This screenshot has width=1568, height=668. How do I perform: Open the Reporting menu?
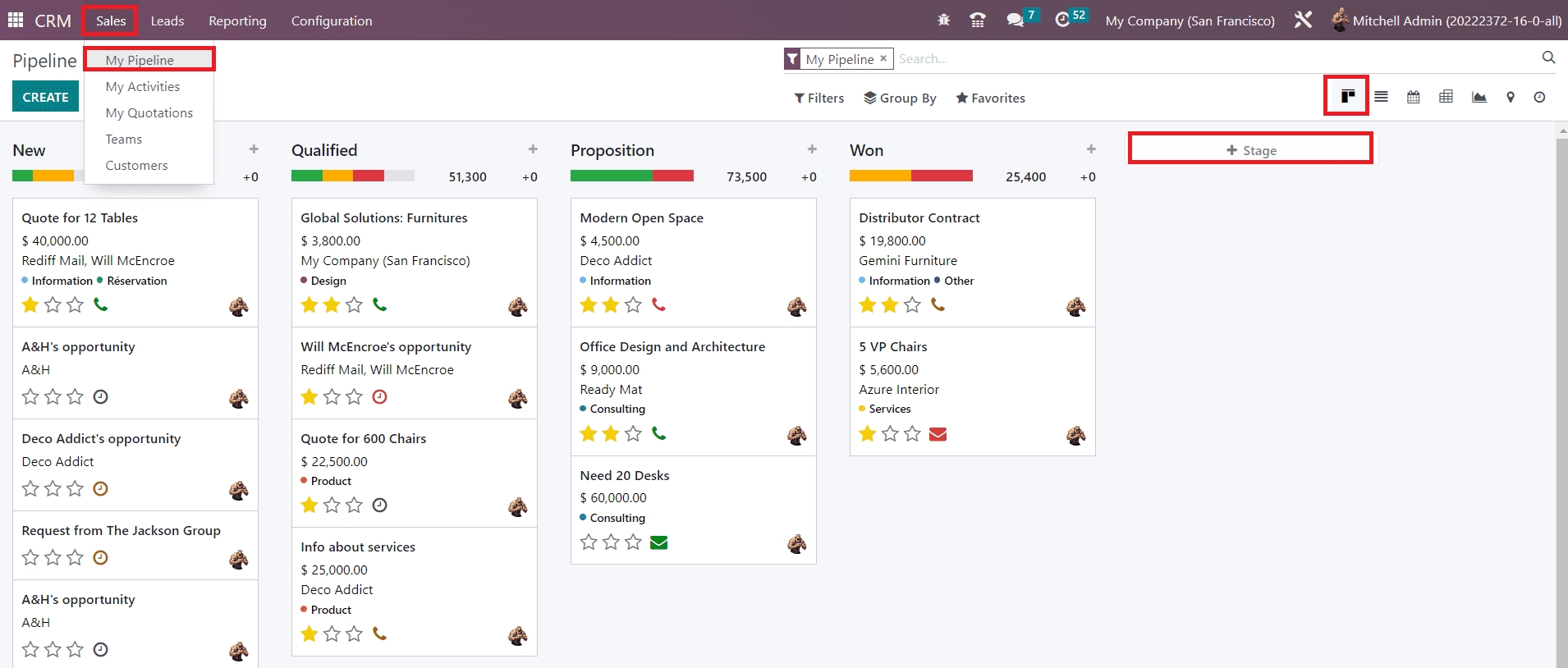tap(237, 21)
